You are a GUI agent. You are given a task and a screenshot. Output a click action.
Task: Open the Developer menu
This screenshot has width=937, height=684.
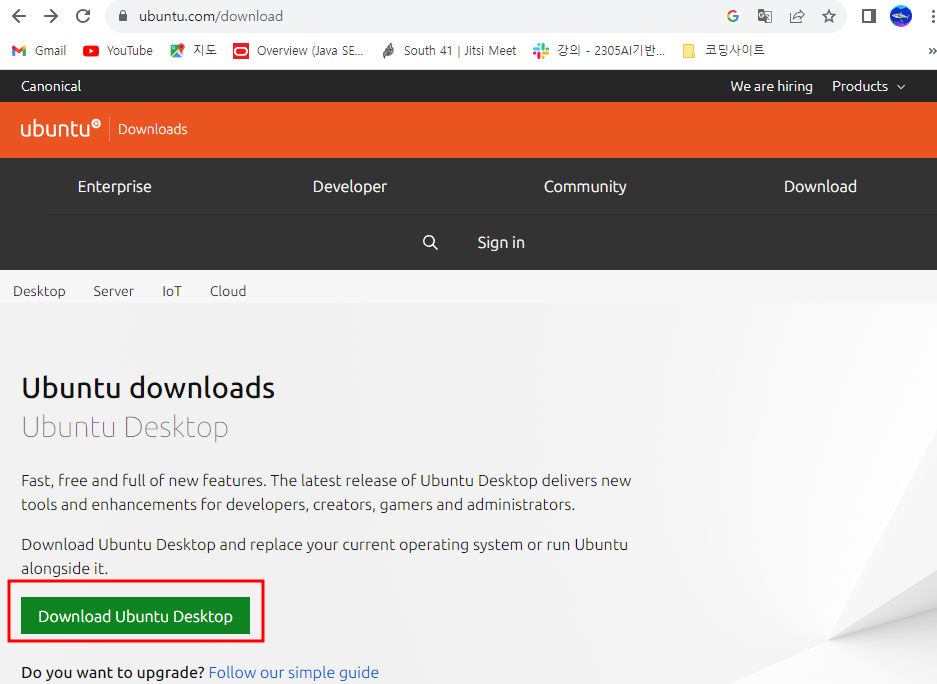(350, 186)
